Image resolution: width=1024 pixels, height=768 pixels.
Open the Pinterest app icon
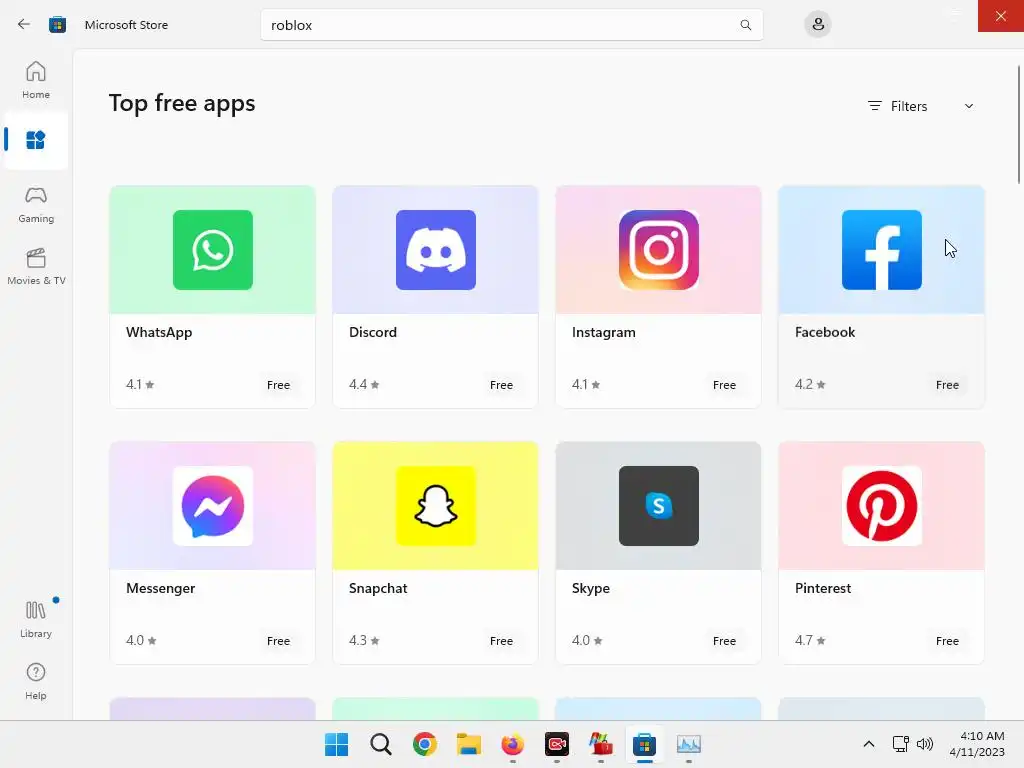[x=882, y=505]
